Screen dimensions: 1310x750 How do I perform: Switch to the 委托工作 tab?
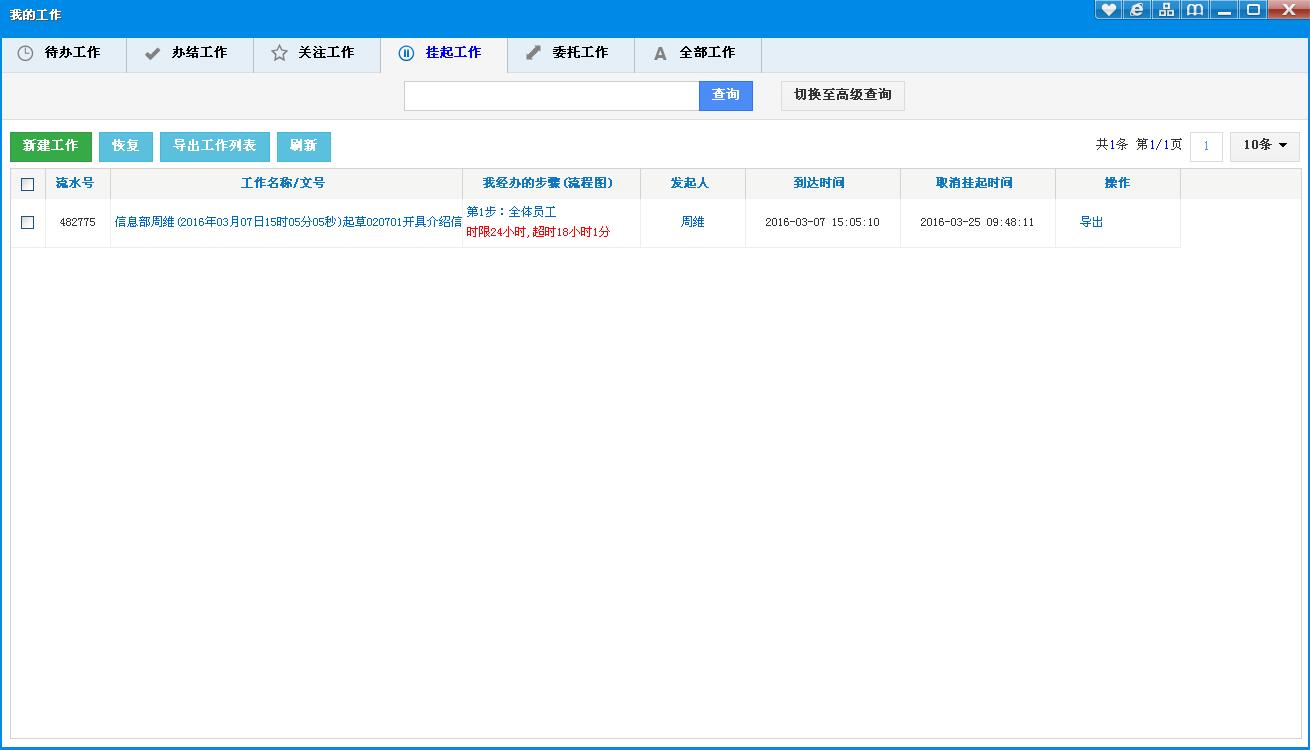pyautogui.click(x=570, y=53)
